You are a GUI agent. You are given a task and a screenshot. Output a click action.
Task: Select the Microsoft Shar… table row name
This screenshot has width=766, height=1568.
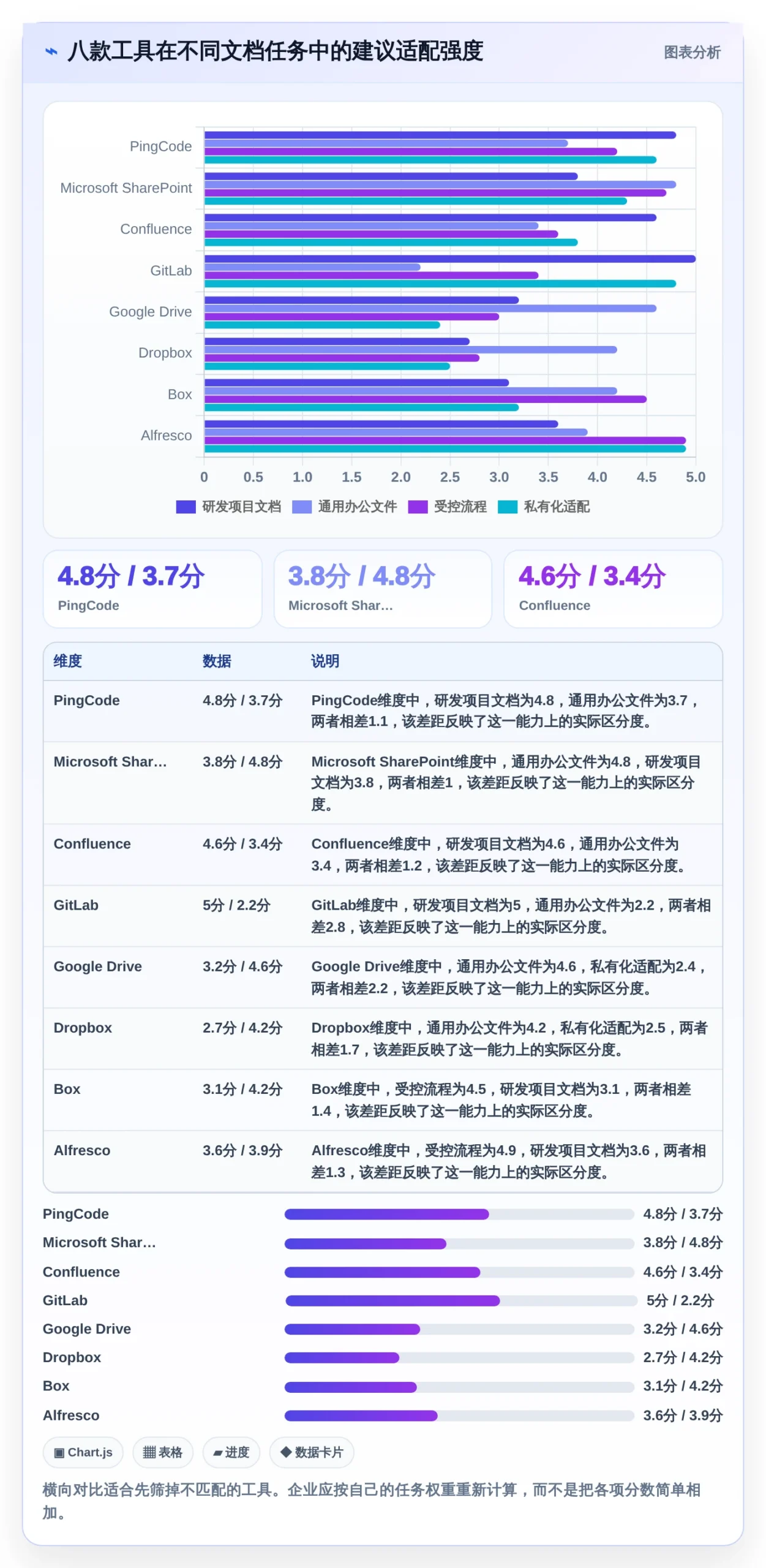110,762
